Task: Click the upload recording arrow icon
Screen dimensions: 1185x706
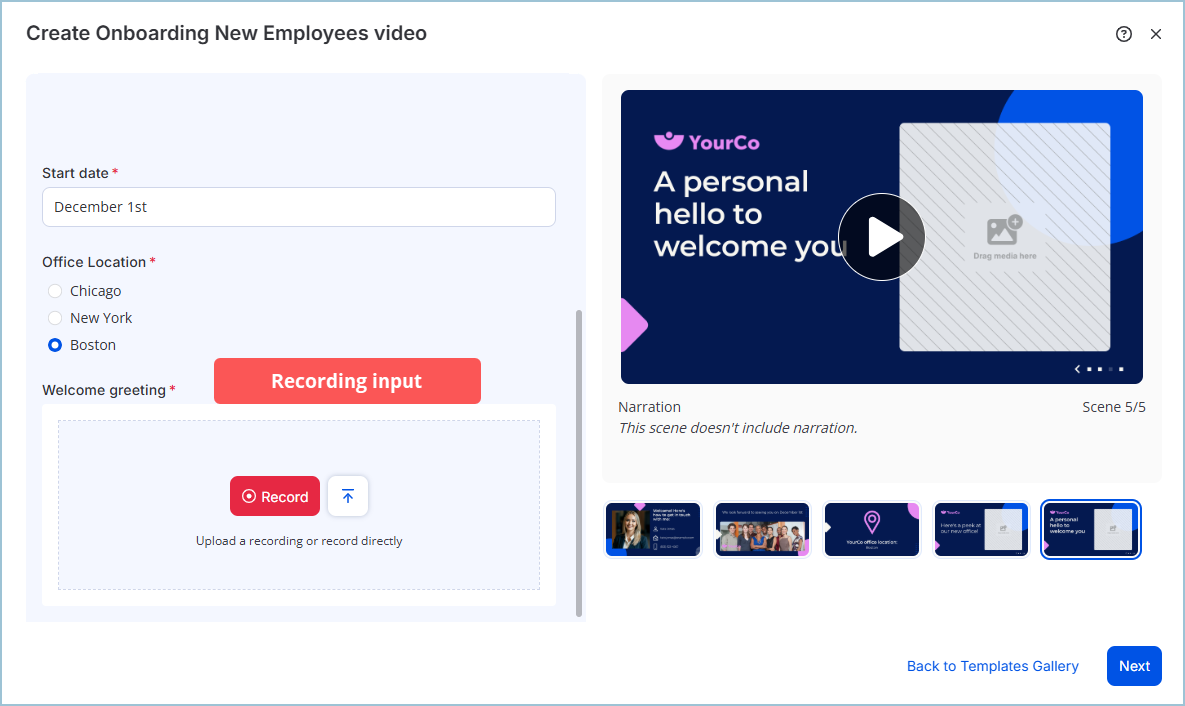Action: pos(348,496)
